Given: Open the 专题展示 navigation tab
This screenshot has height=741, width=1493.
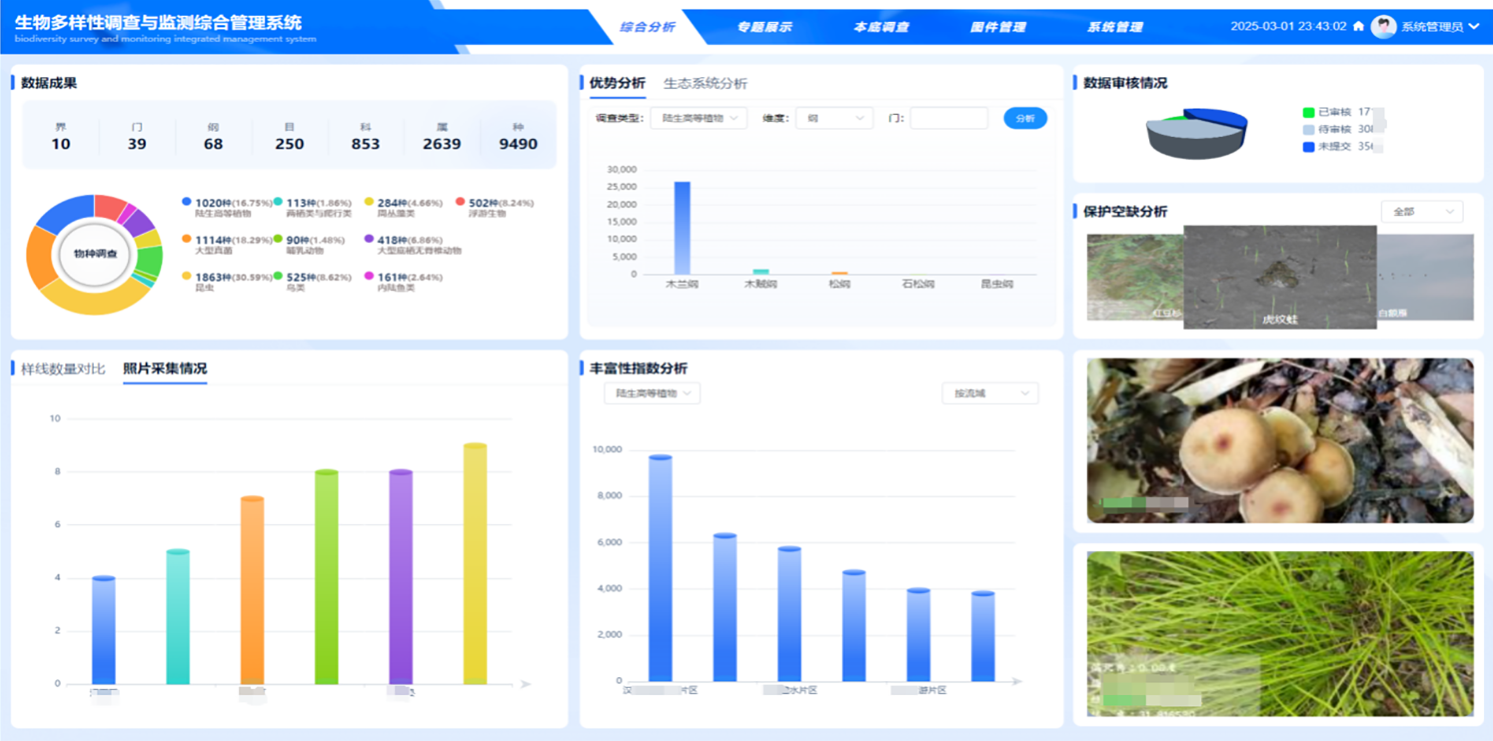Looking at the screenshot, I should coord(764,27).
